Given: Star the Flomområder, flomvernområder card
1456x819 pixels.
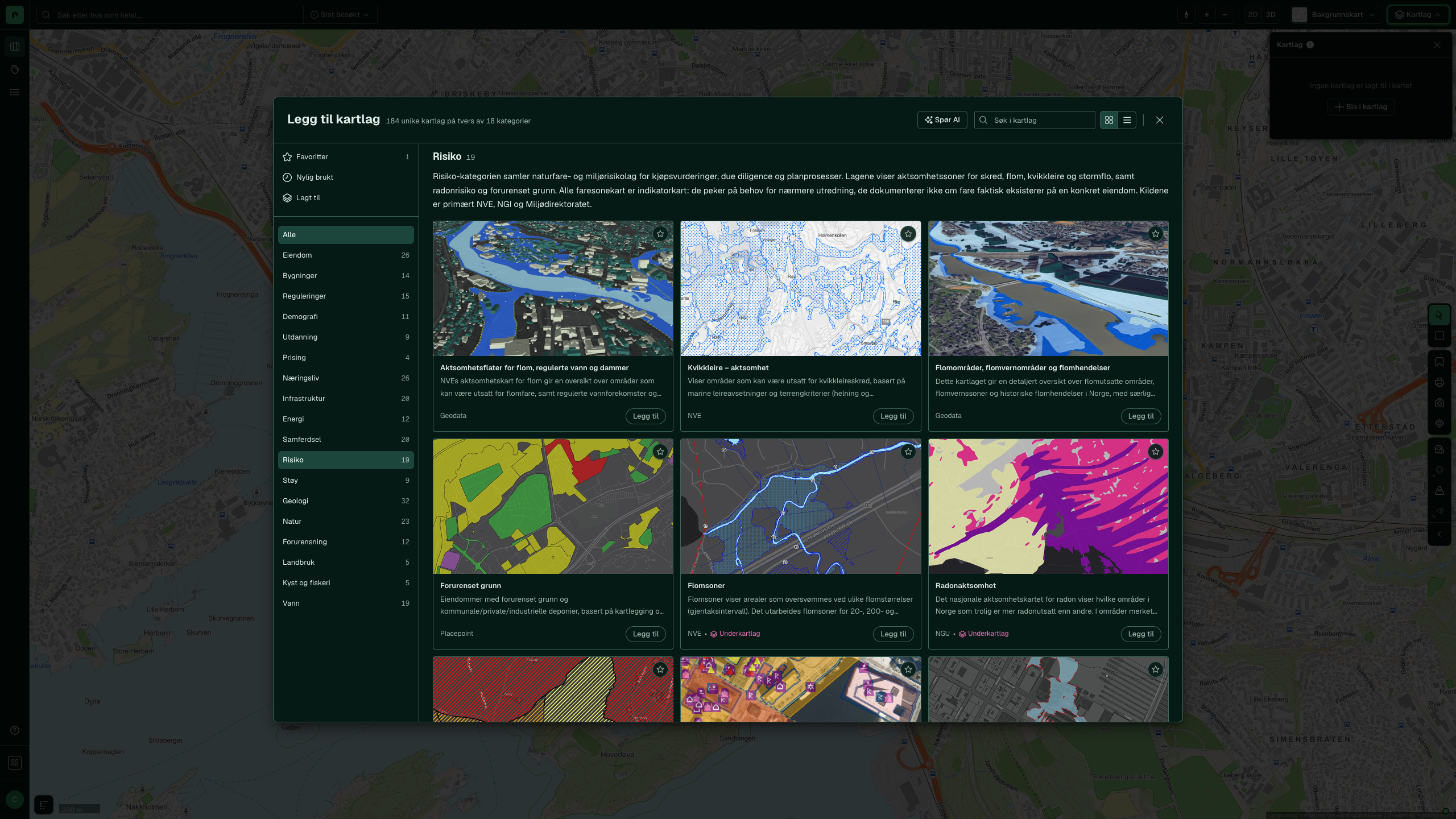Looking at the screenshot, I should (1155, 234).
